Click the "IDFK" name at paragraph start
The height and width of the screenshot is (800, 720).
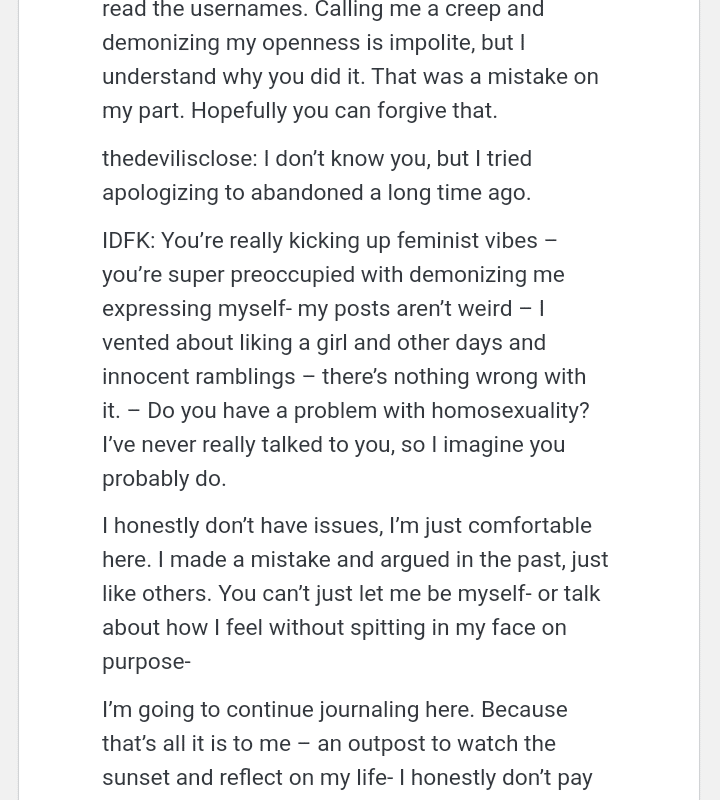click(126, 241)
